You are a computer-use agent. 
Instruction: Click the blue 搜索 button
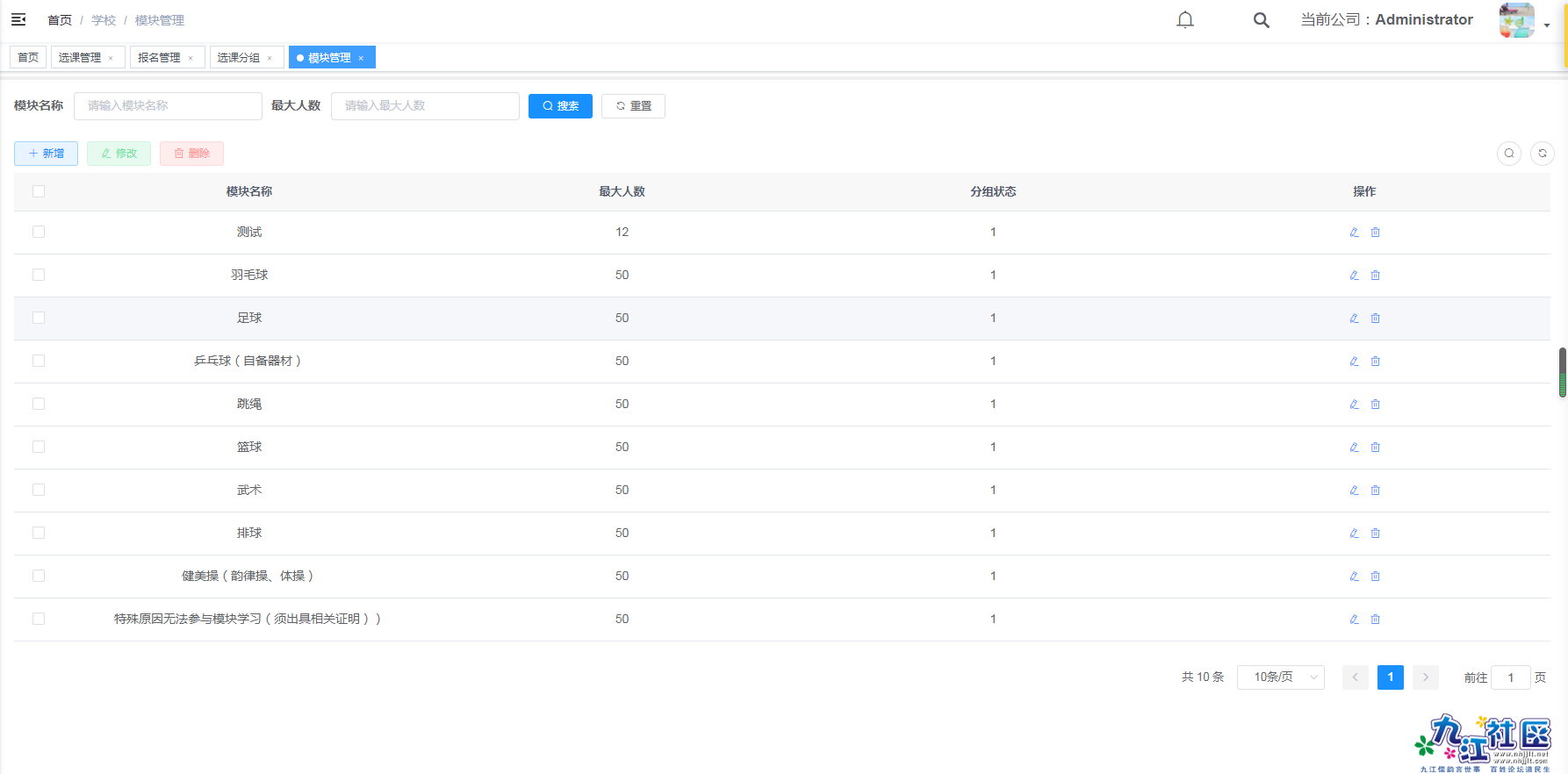(560, 106)
